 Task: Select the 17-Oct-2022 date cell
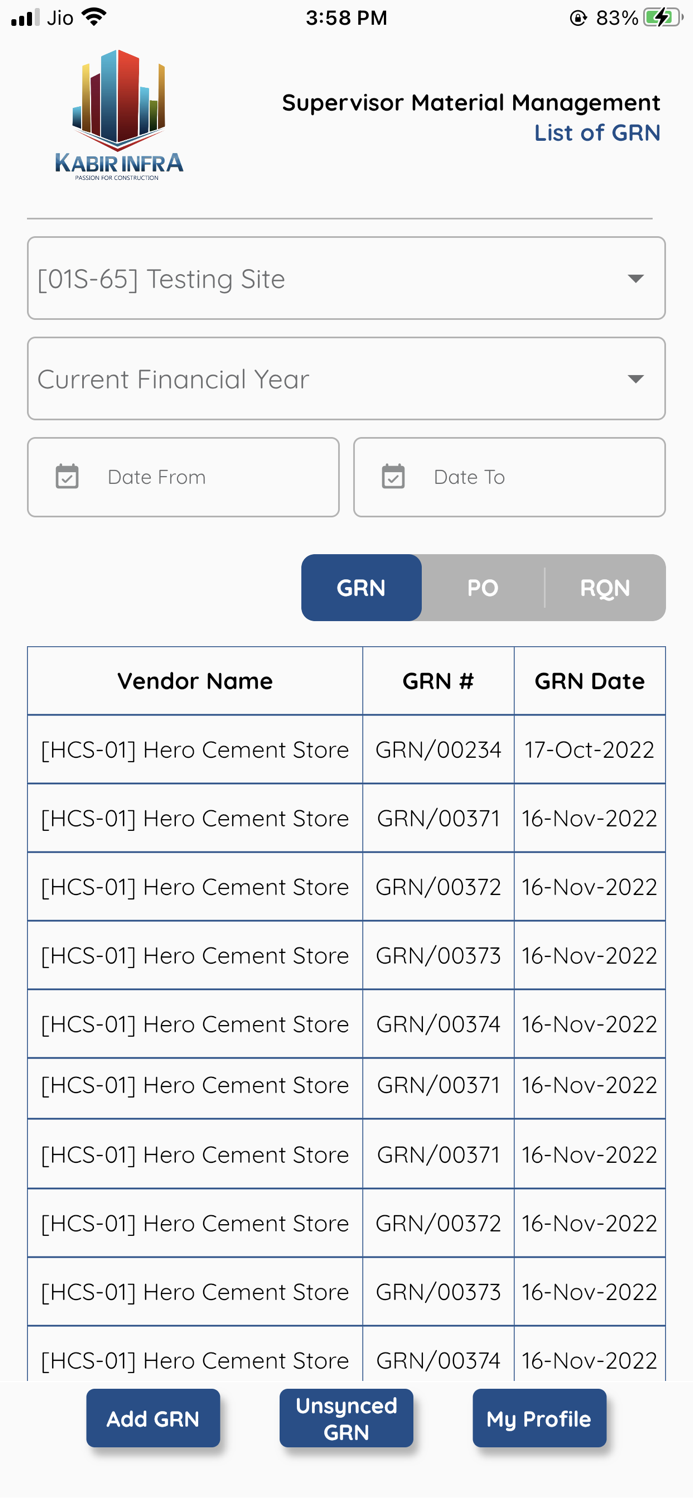point(590,749)
